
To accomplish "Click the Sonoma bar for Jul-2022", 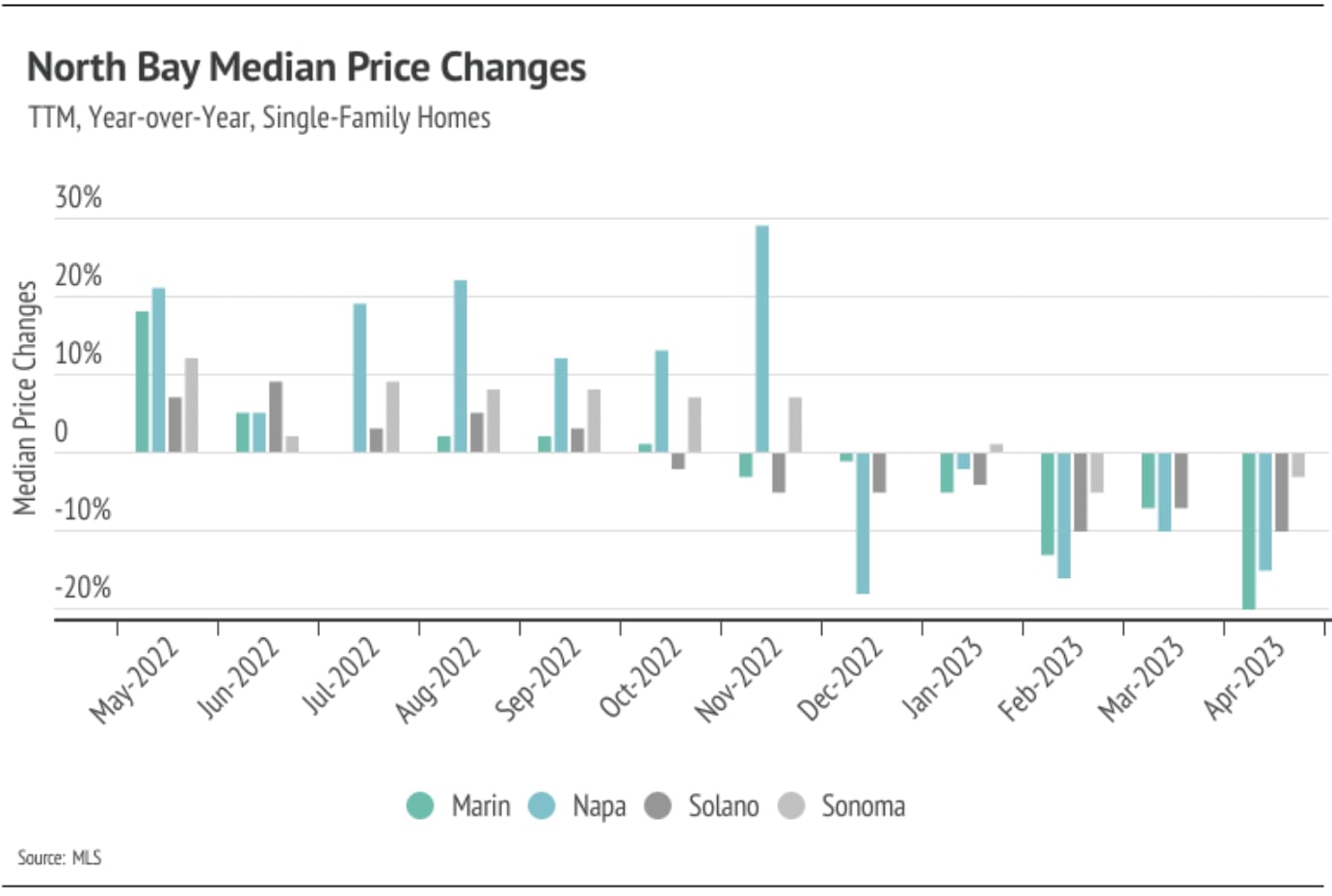I will pyautogui.click(x=392, y=416).
